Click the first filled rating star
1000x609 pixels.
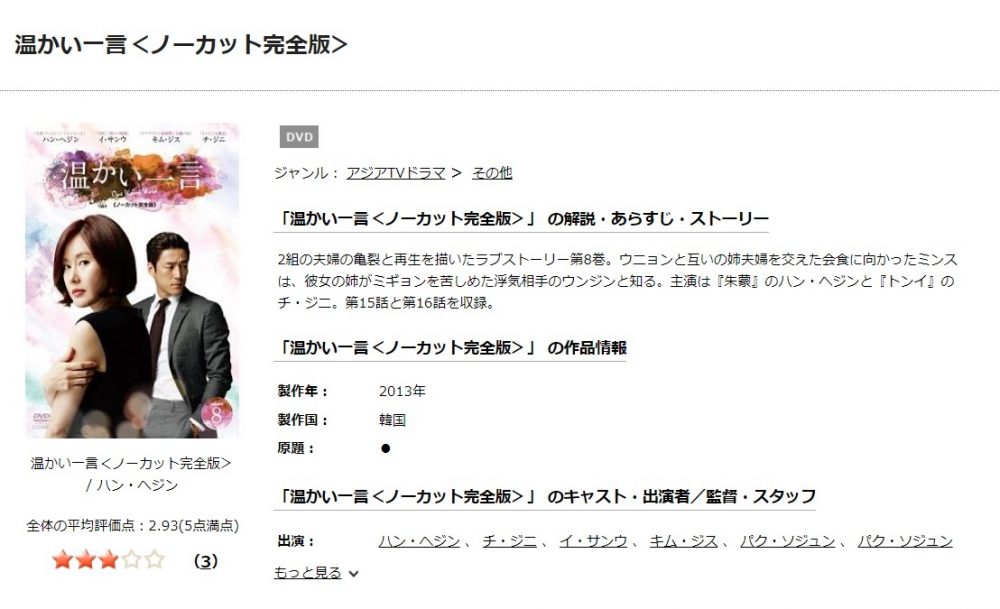tap(62, 560)
